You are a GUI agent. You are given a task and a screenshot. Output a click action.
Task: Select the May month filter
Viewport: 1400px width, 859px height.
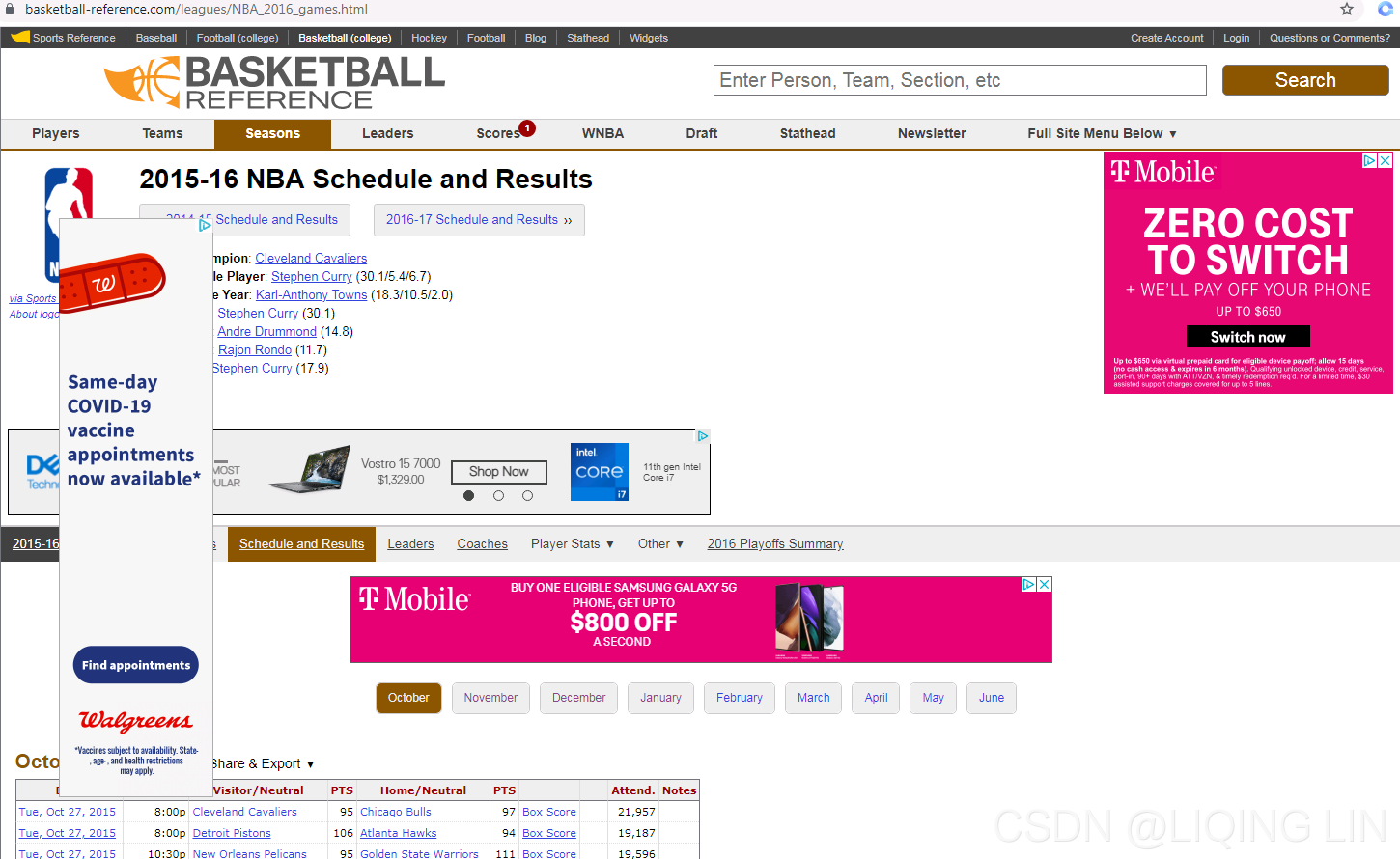pos(934,698)
